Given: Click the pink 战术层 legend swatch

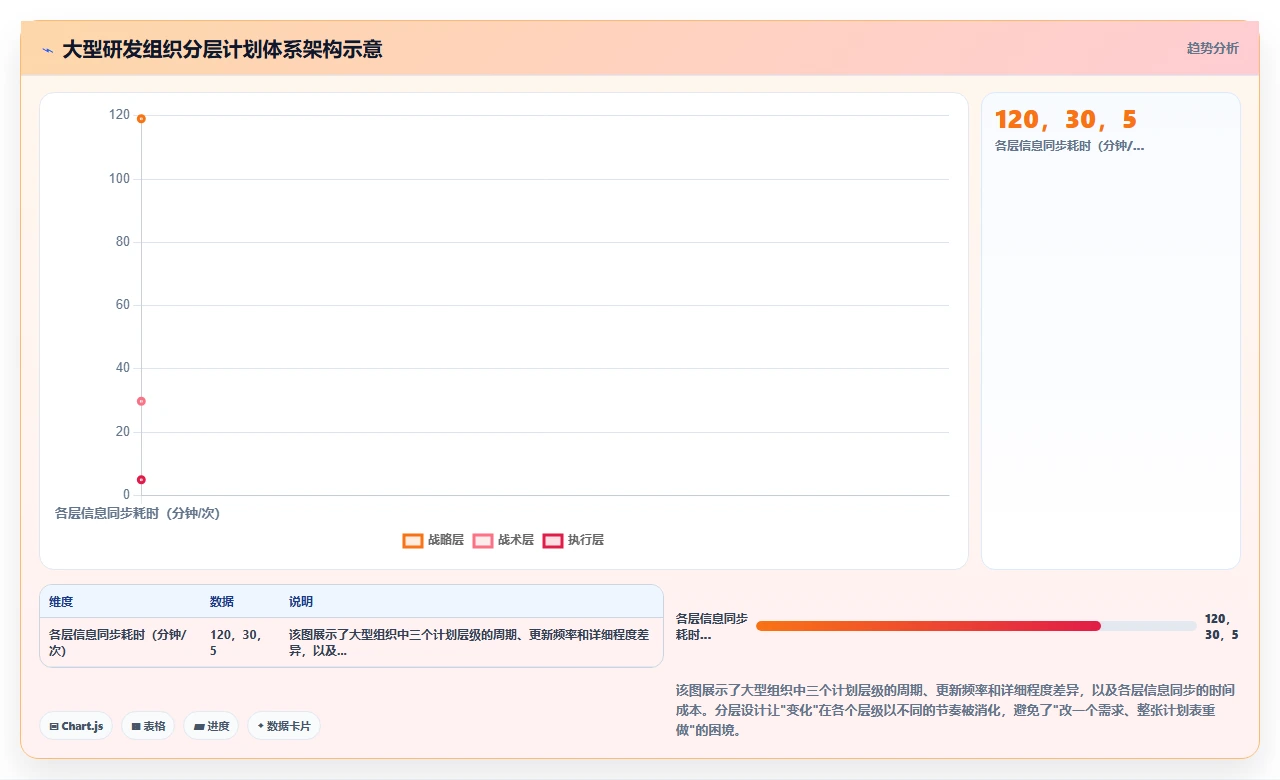Looking at the screenshot, I should click(483, 540).
